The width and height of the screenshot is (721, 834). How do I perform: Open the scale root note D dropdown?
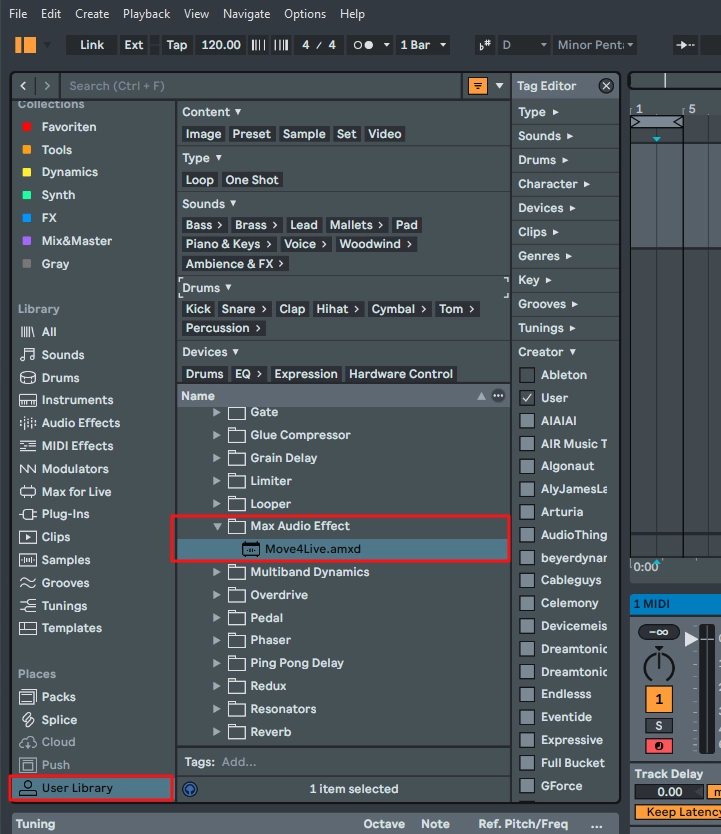524,45
